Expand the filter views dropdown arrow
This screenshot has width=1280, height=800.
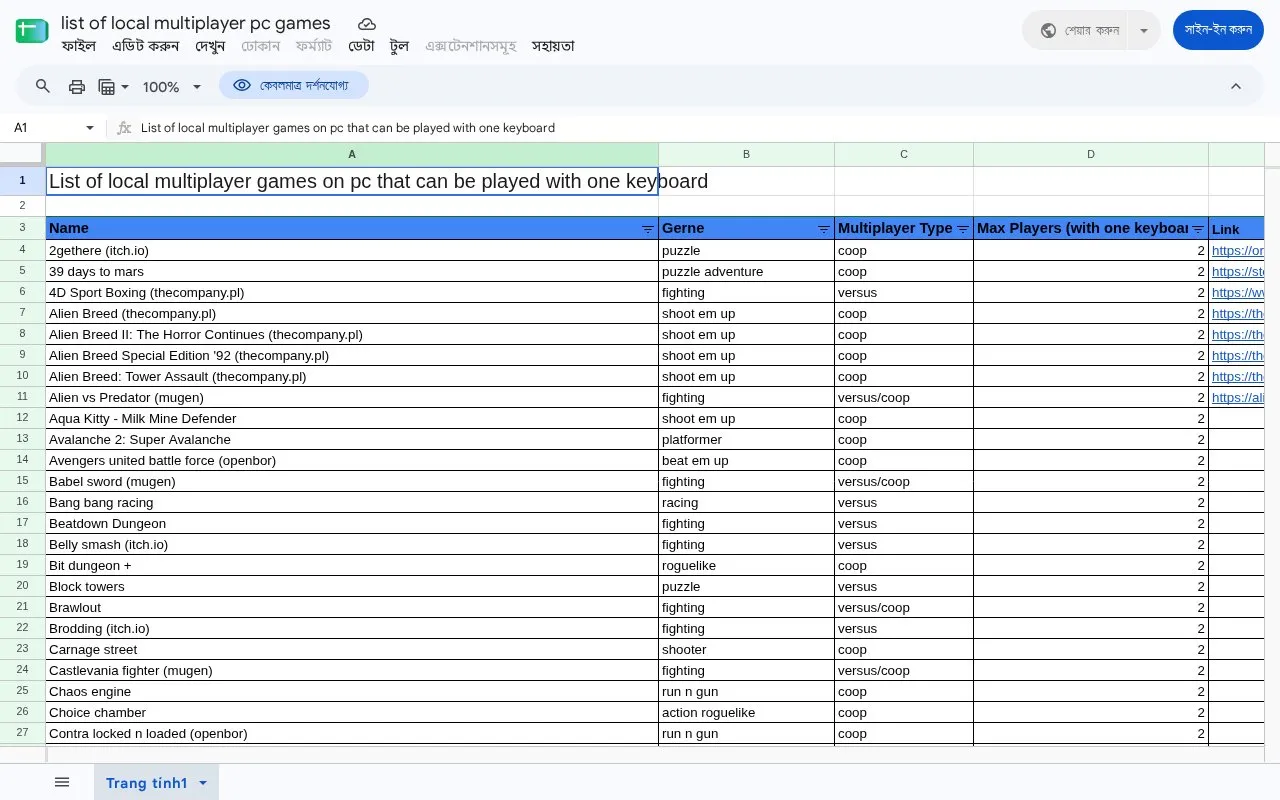[125, 87]
